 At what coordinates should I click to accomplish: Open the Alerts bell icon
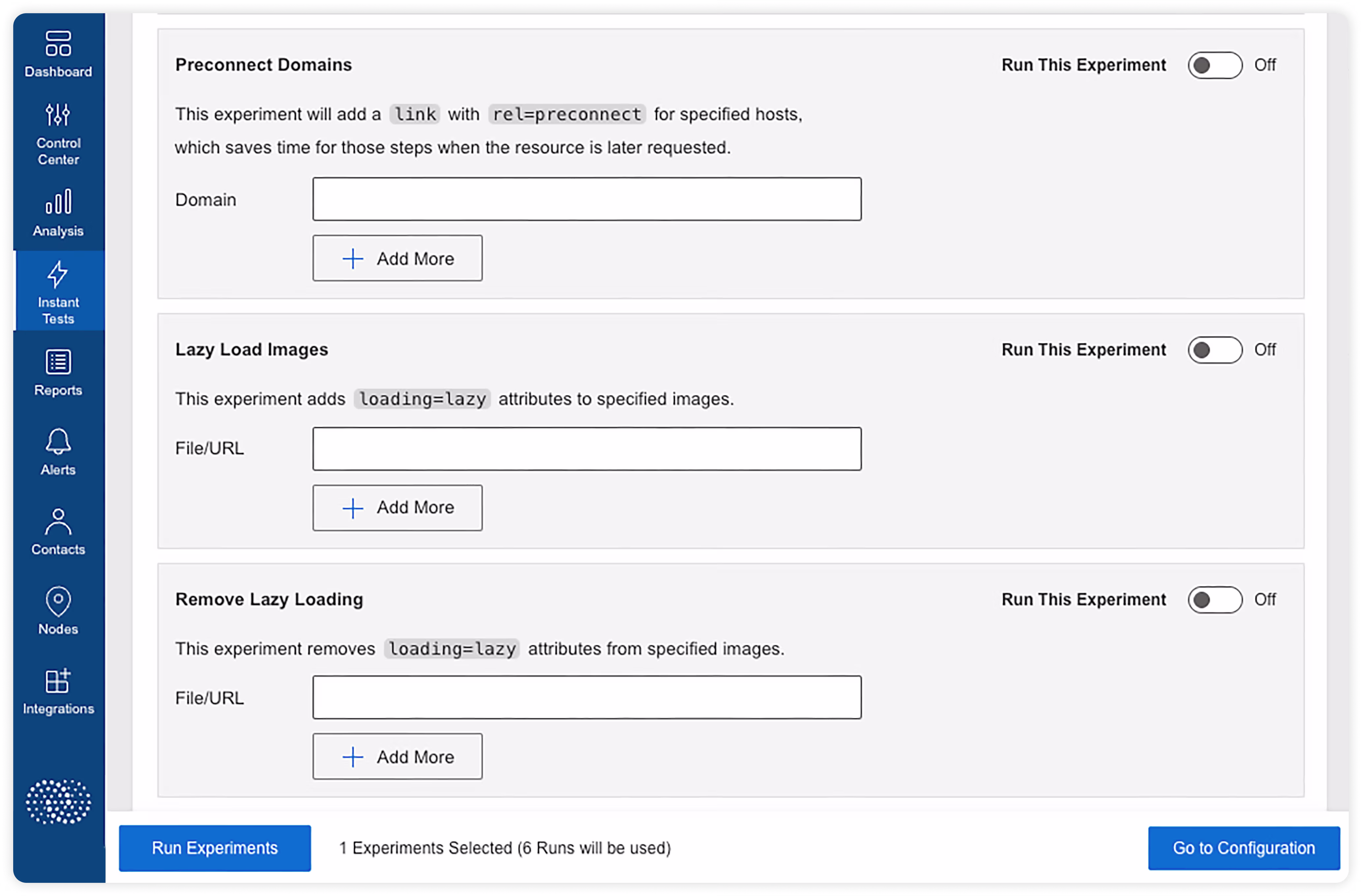point(58,442)
